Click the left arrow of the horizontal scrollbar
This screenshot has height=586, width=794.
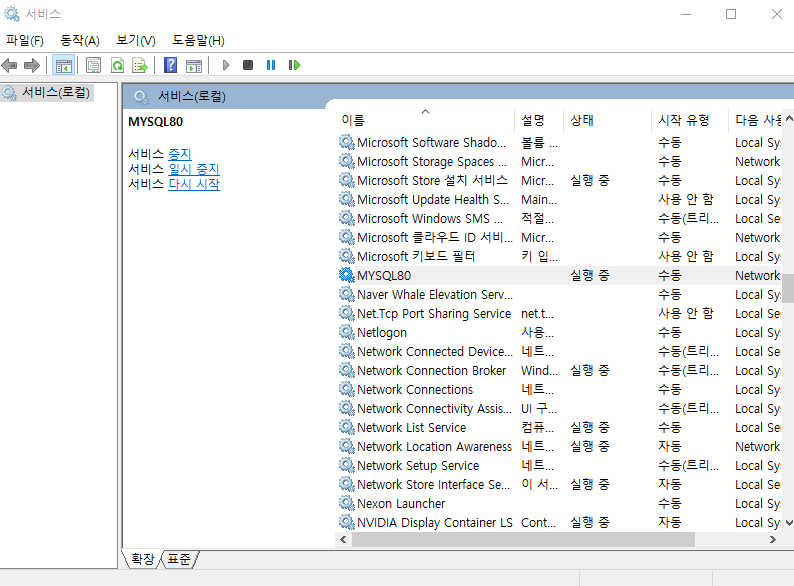[x=343, y=540]
